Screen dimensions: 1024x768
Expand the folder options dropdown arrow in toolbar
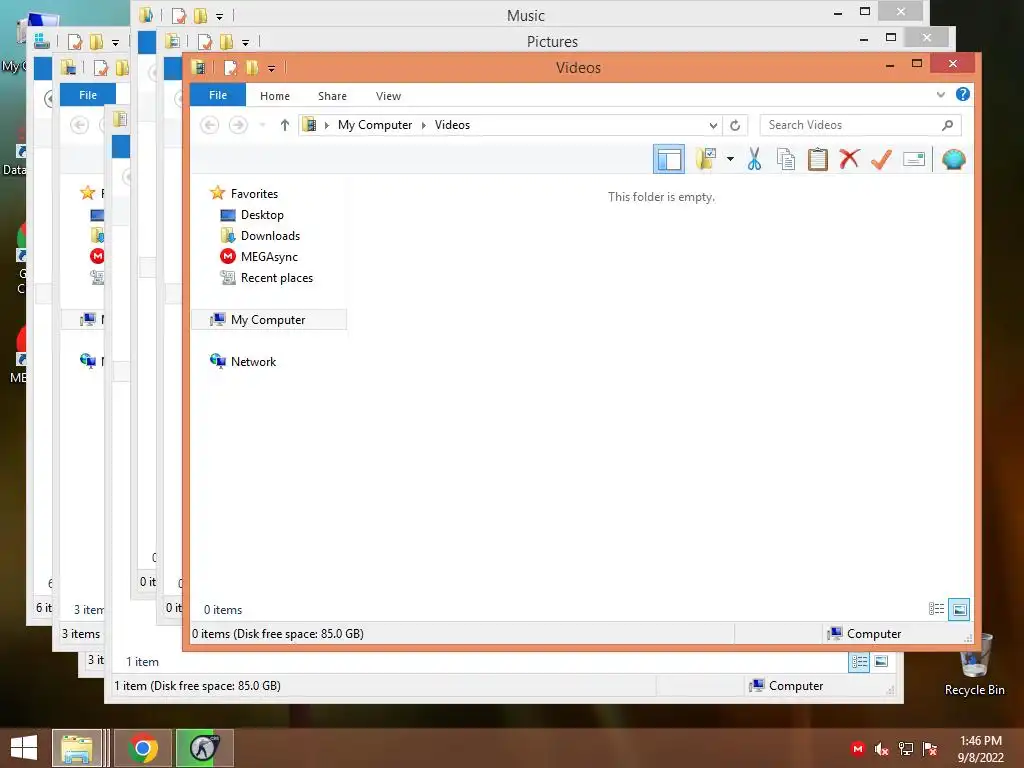point(730,159)
